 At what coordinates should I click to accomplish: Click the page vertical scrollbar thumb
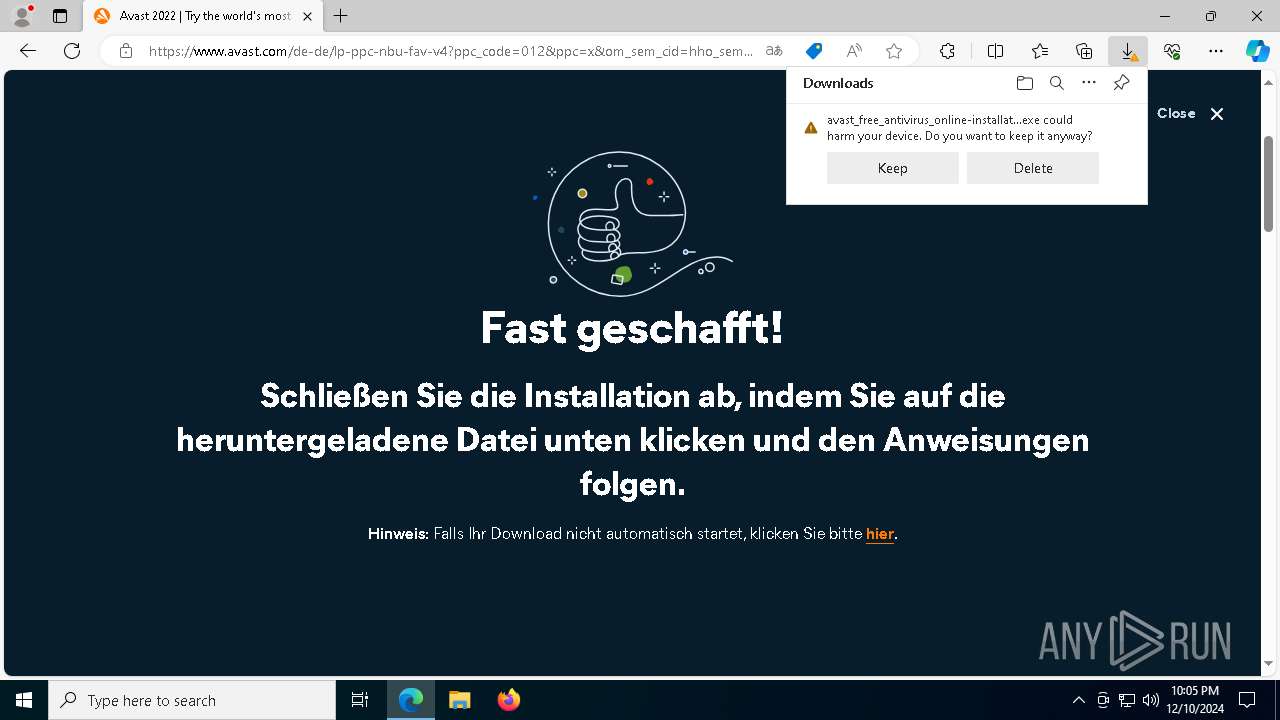(x=1268, y=184)
